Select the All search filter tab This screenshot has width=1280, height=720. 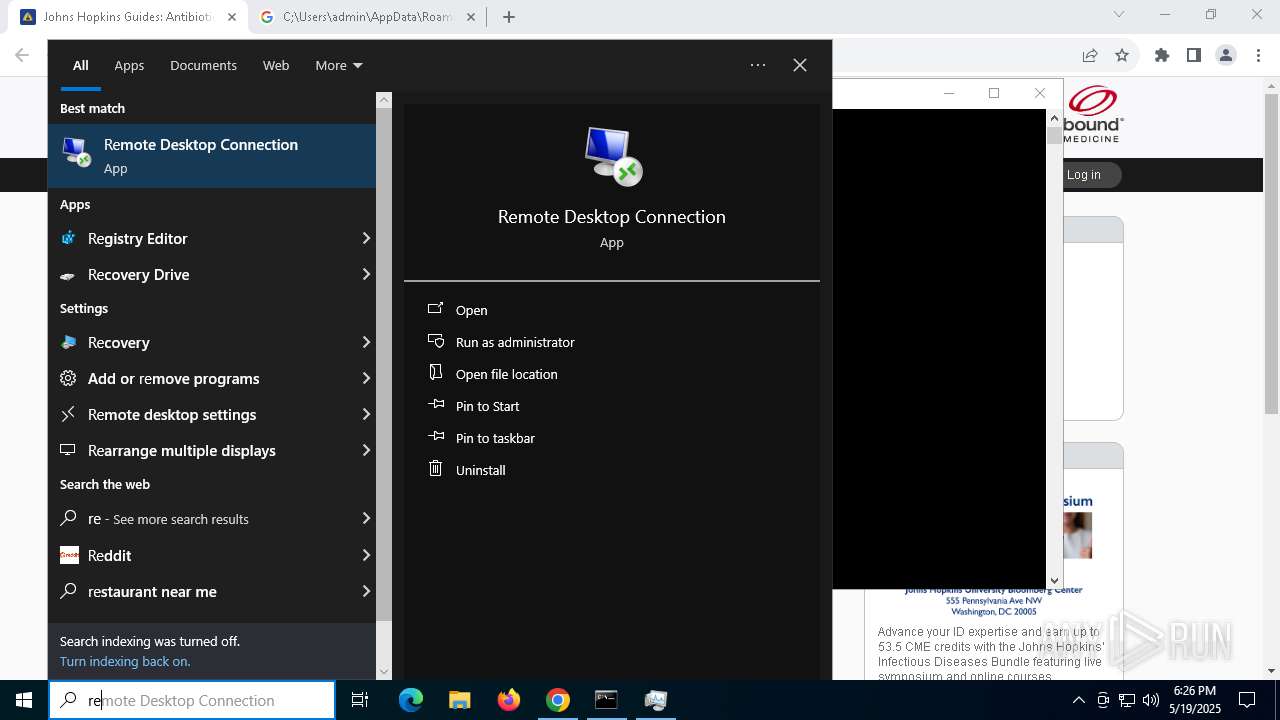81,65
